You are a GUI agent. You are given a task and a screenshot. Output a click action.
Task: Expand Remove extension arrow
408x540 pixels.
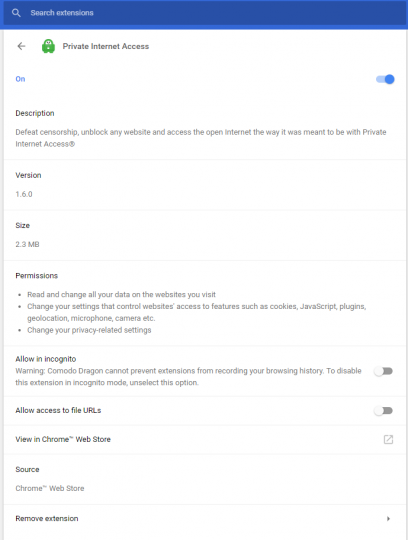(x=388, y=519)
